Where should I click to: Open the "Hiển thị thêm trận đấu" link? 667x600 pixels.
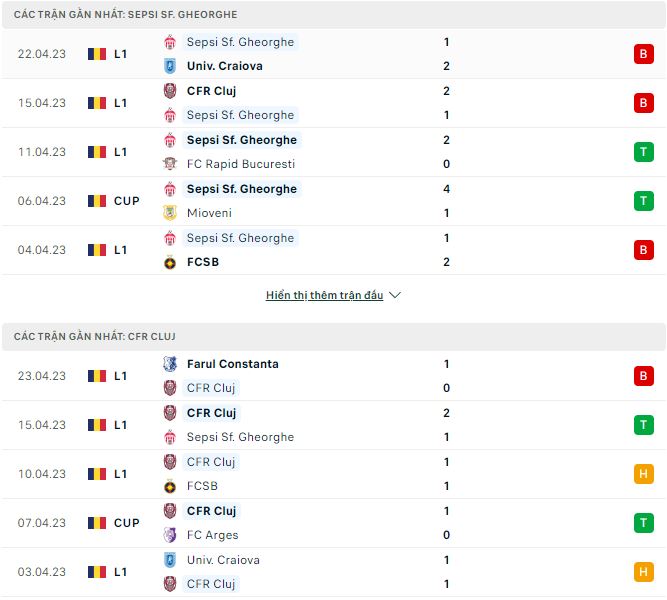pos(324,296)
